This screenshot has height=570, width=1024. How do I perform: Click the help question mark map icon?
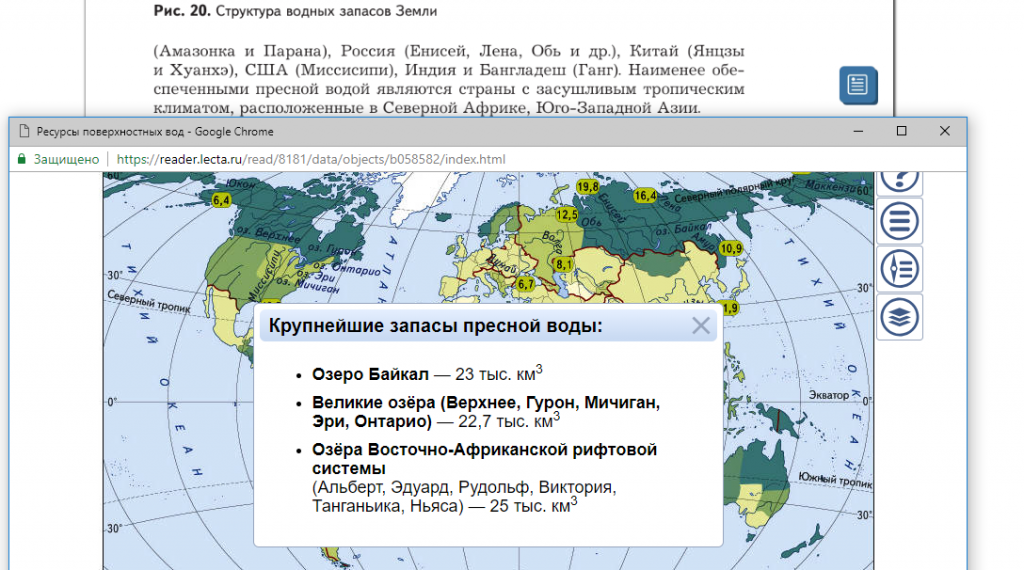coord(899,181)
